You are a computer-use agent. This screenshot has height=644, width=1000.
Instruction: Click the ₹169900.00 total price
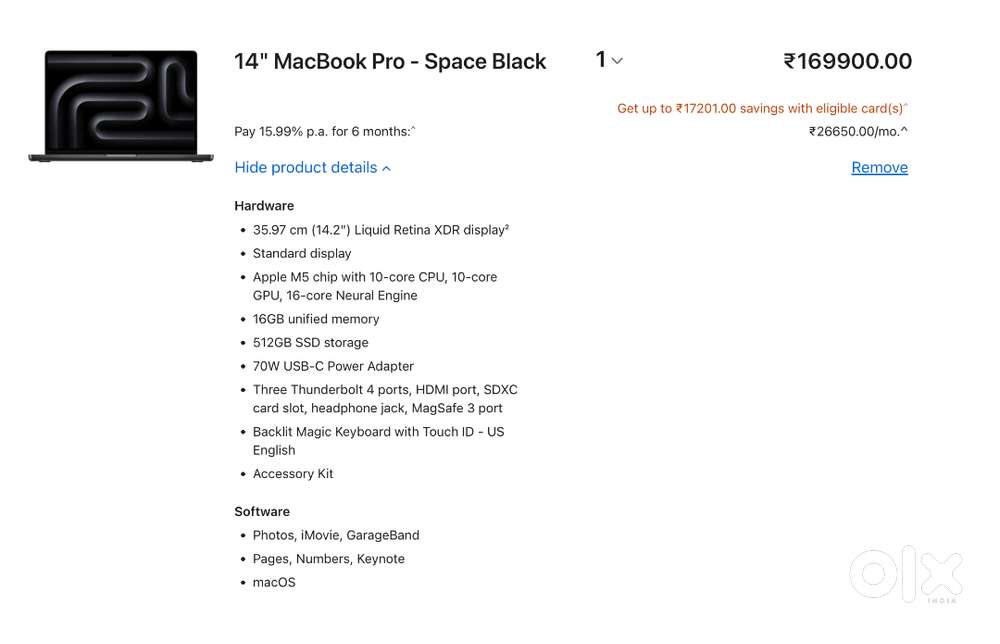(x=848, y=61)
